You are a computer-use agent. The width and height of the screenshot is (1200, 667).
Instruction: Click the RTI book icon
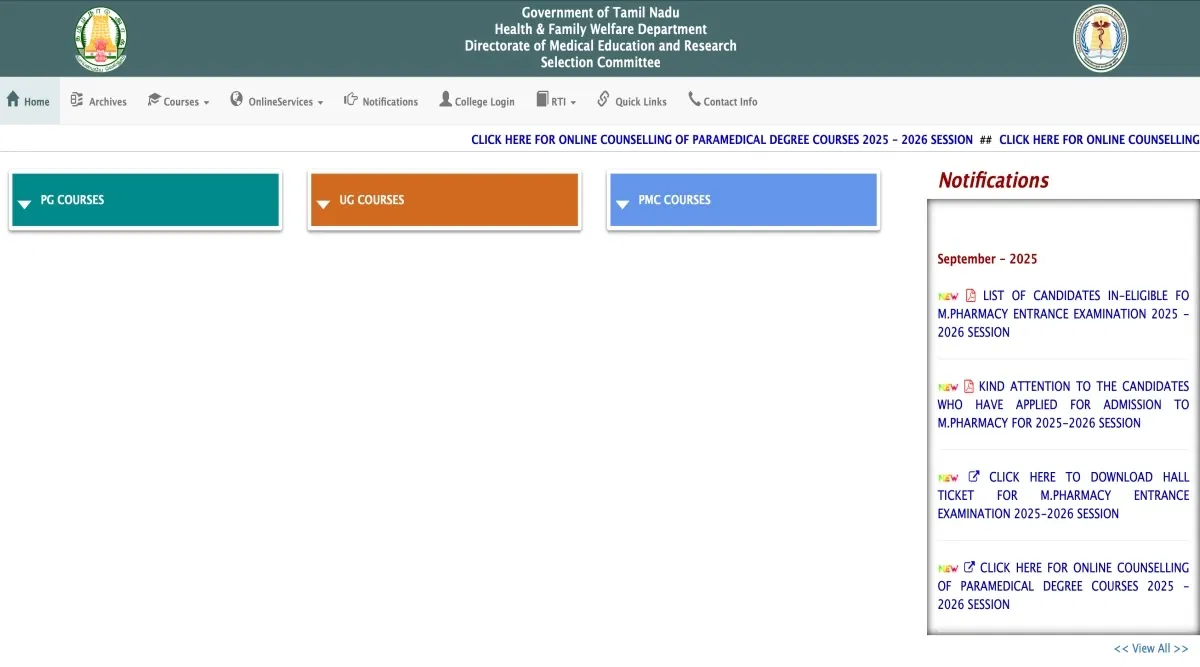[542, 99]
